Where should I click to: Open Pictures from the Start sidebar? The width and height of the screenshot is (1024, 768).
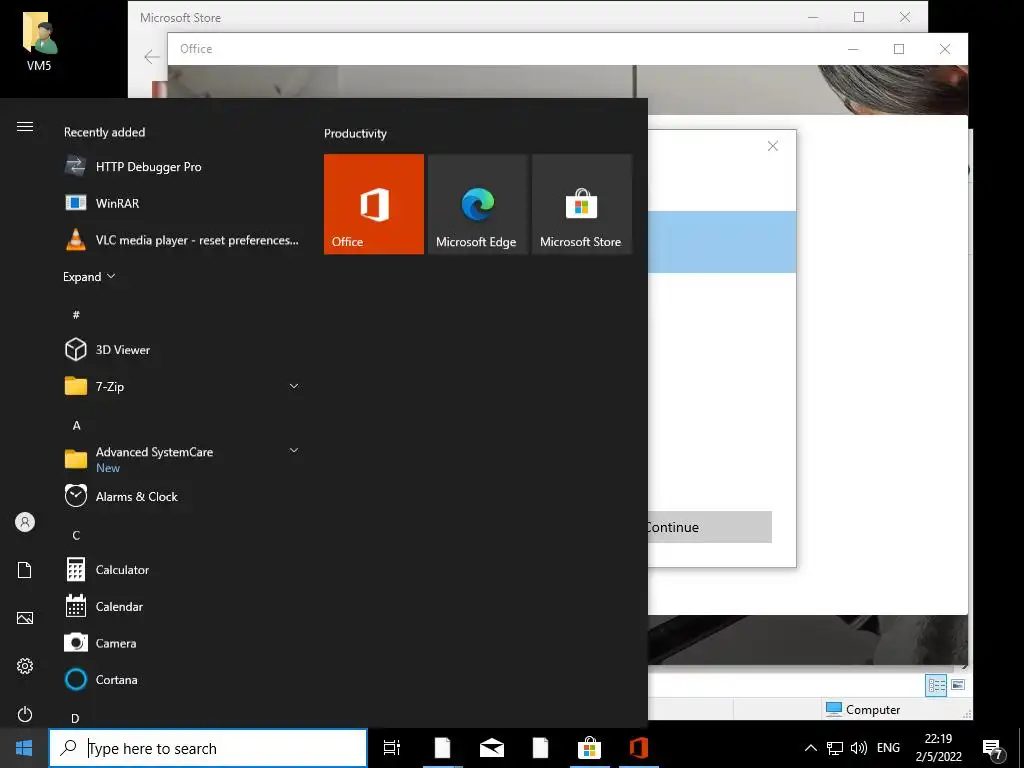pyautogui.click(x=25, y=618)
